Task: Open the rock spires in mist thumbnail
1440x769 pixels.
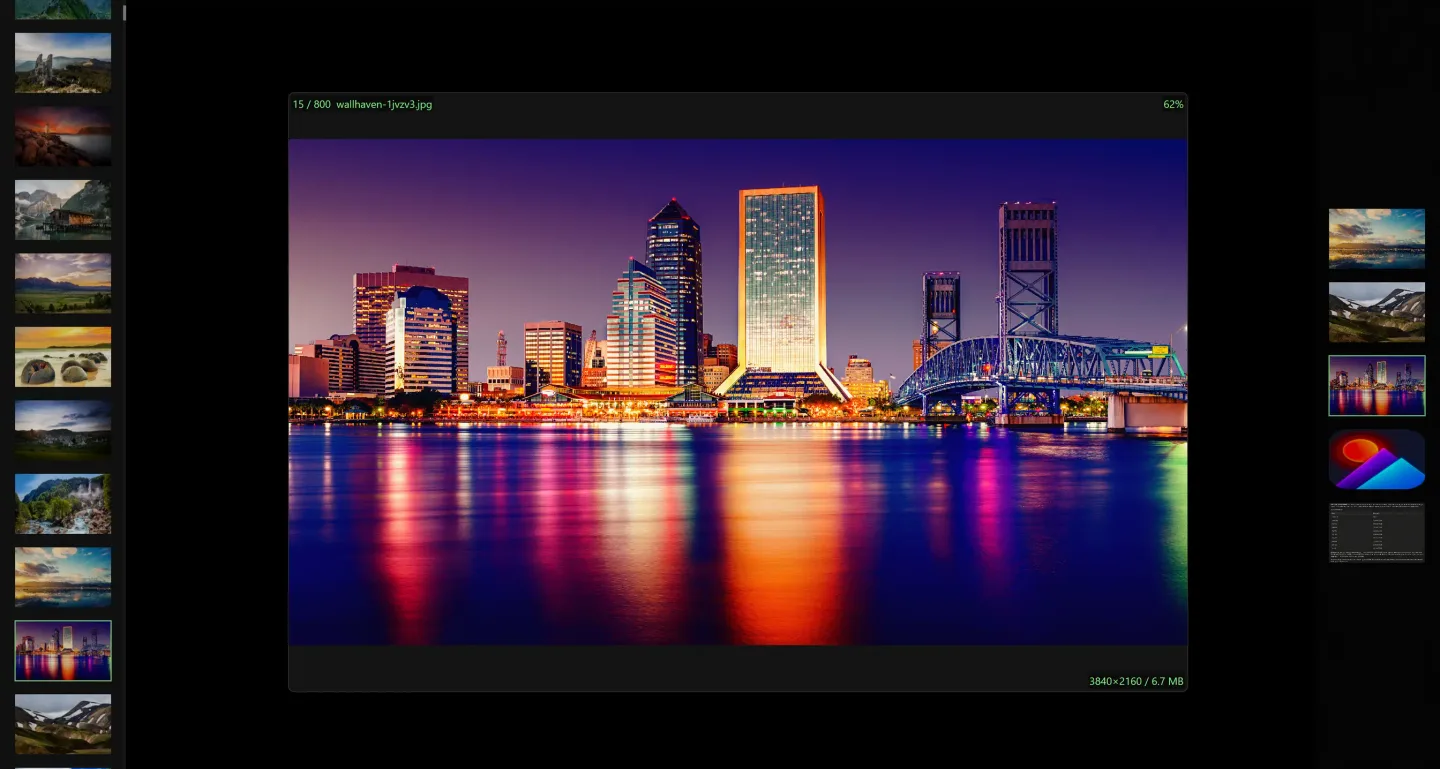Action: [x=63, y=63]
